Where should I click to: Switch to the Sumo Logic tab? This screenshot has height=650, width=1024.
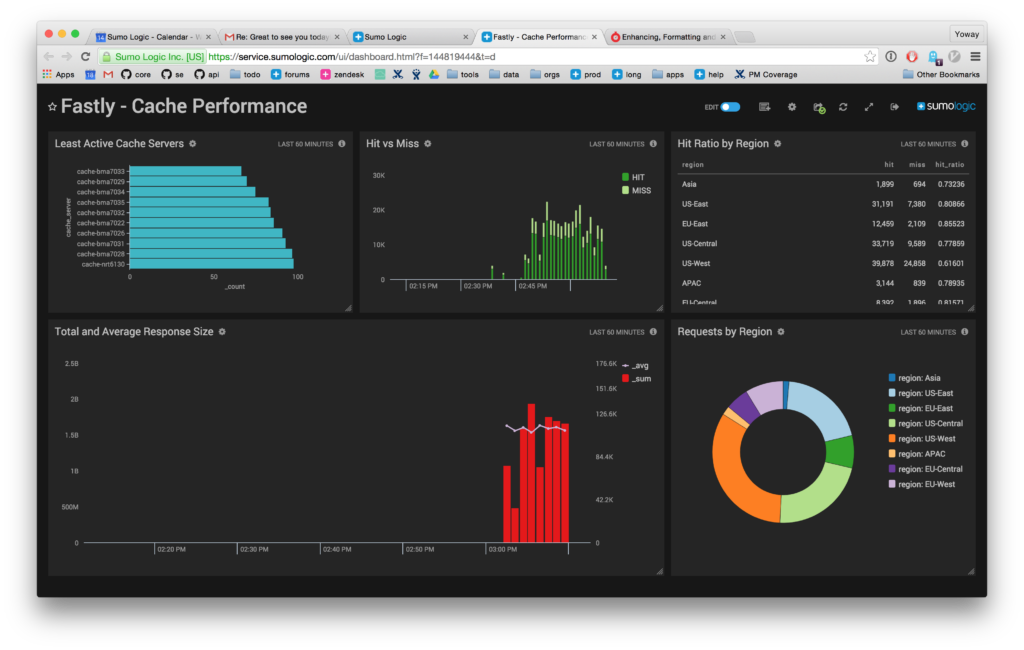point(411,37)
